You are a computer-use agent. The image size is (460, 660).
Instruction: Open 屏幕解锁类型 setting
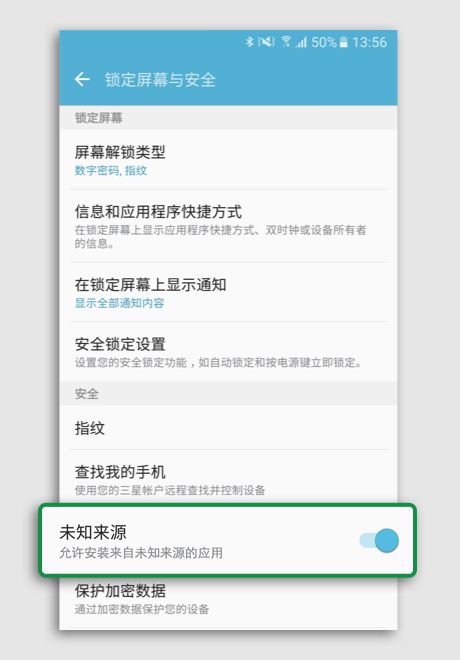tap(228, 160)
